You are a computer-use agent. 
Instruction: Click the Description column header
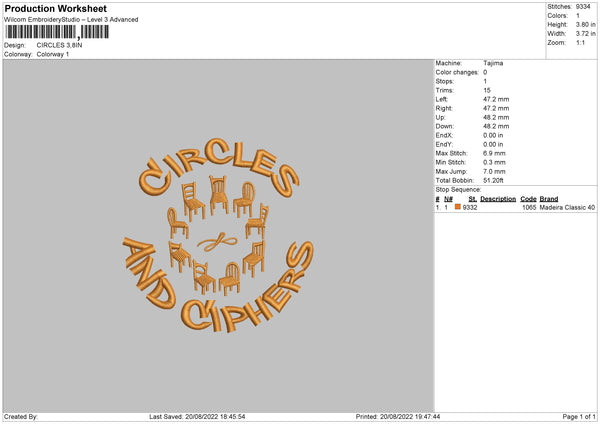pos(498,199)
